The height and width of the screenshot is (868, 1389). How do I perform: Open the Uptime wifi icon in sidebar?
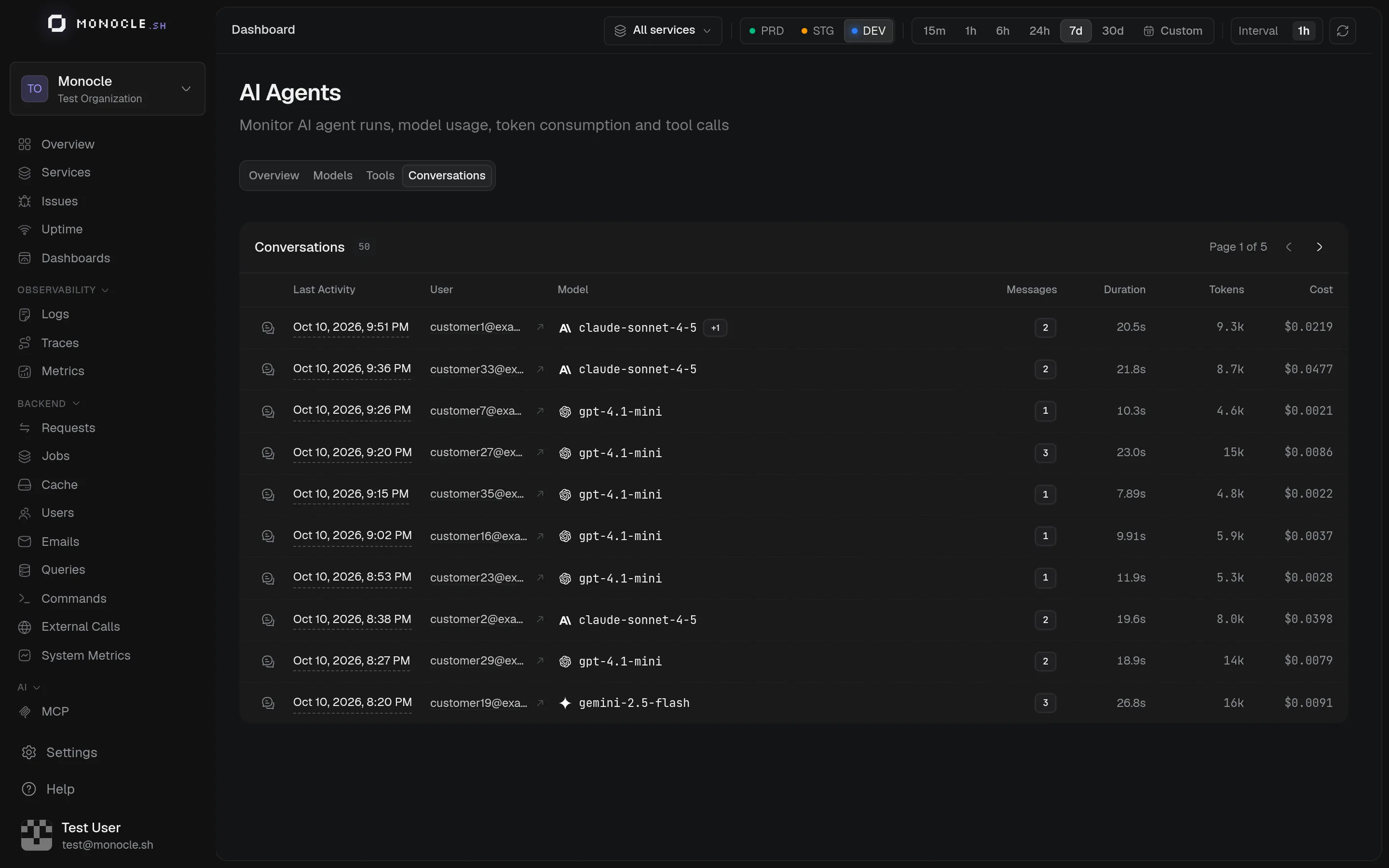pyautogui.click(x=24, y=229)
